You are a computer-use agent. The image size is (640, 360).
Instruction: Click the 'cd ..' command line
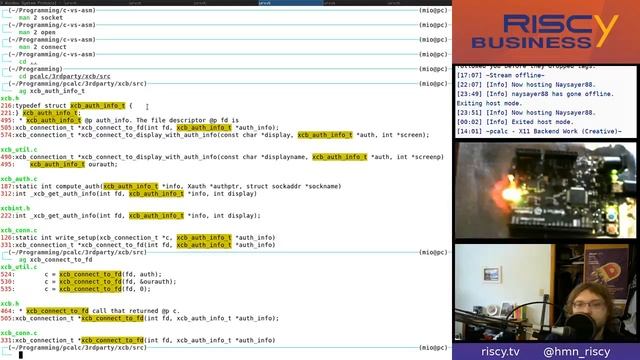coord(28,62)
